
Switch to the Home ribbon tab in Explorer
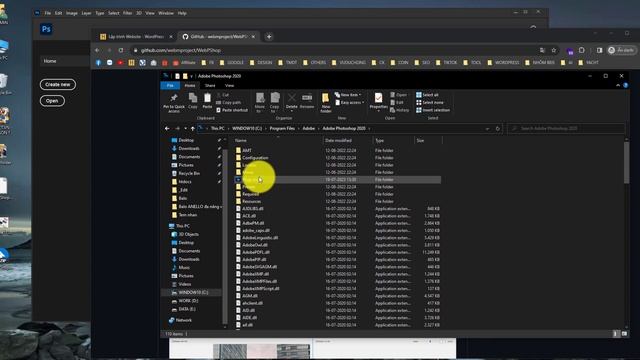pyautogui.click(x=190, y=85)
